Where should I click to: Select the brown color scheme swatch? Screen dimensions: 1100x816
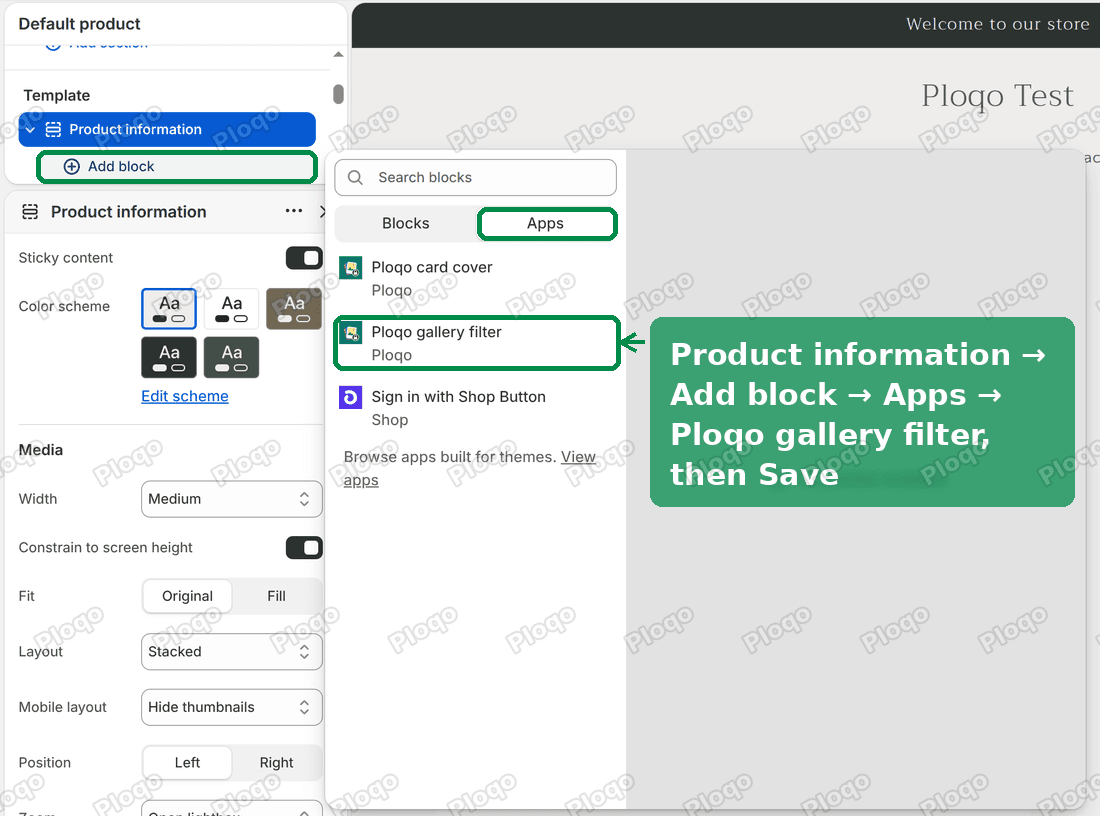tap(294, 309)
